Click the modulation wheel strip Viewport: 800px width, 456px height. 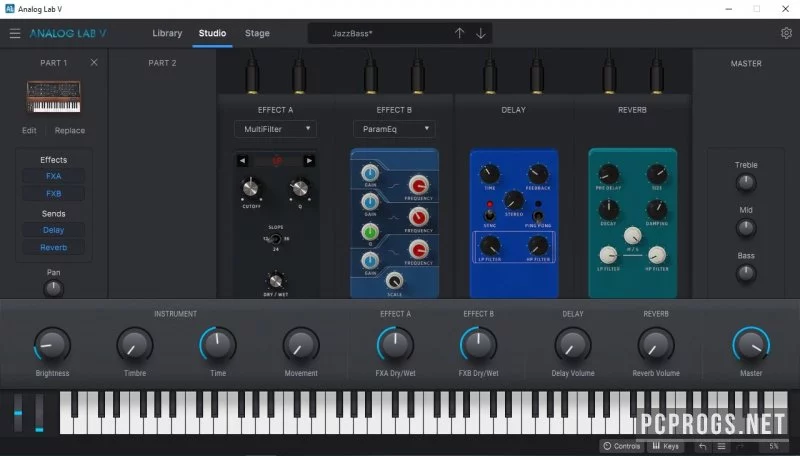coord(39,413)
